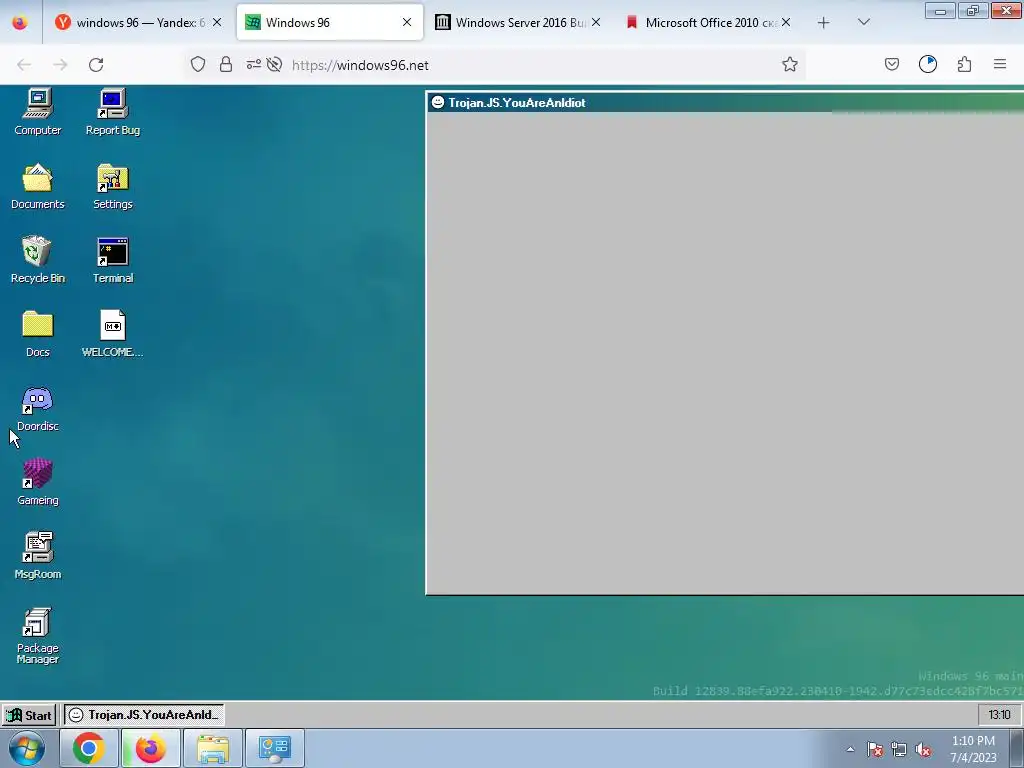The image size is (1024, 768).
Task: Launch the Gameing shortcut icon
Action: [38, 482]
